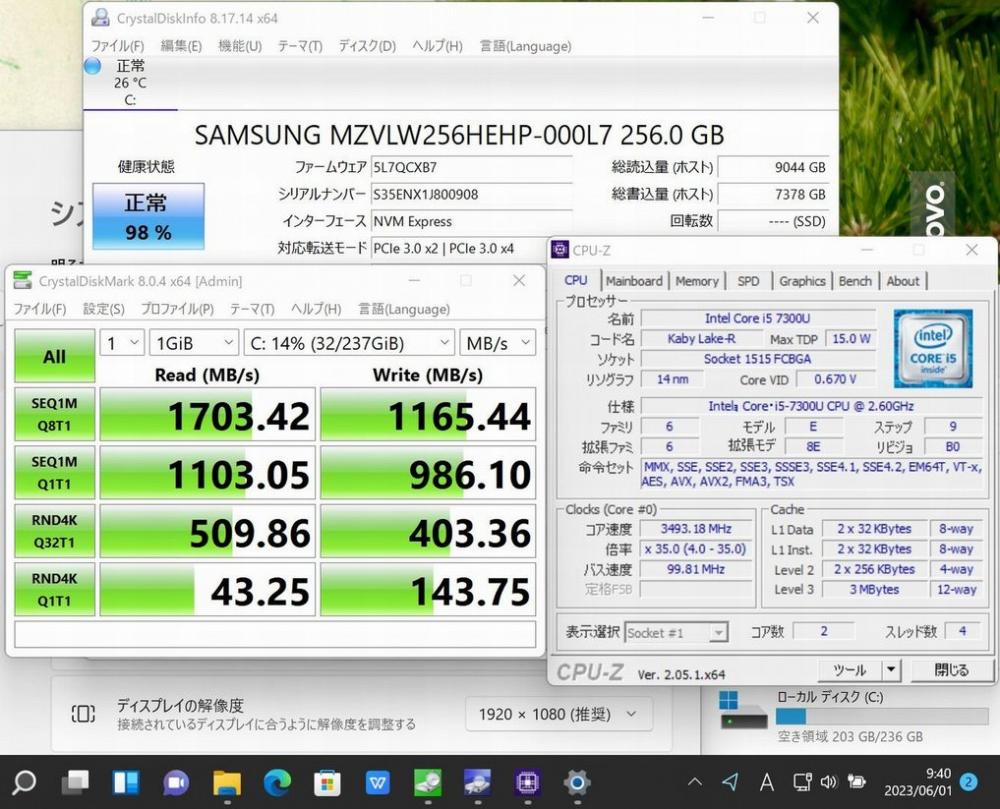Open the notification badge showing 2
Viewport: 1000px width, 809px height.
point(969,782)
